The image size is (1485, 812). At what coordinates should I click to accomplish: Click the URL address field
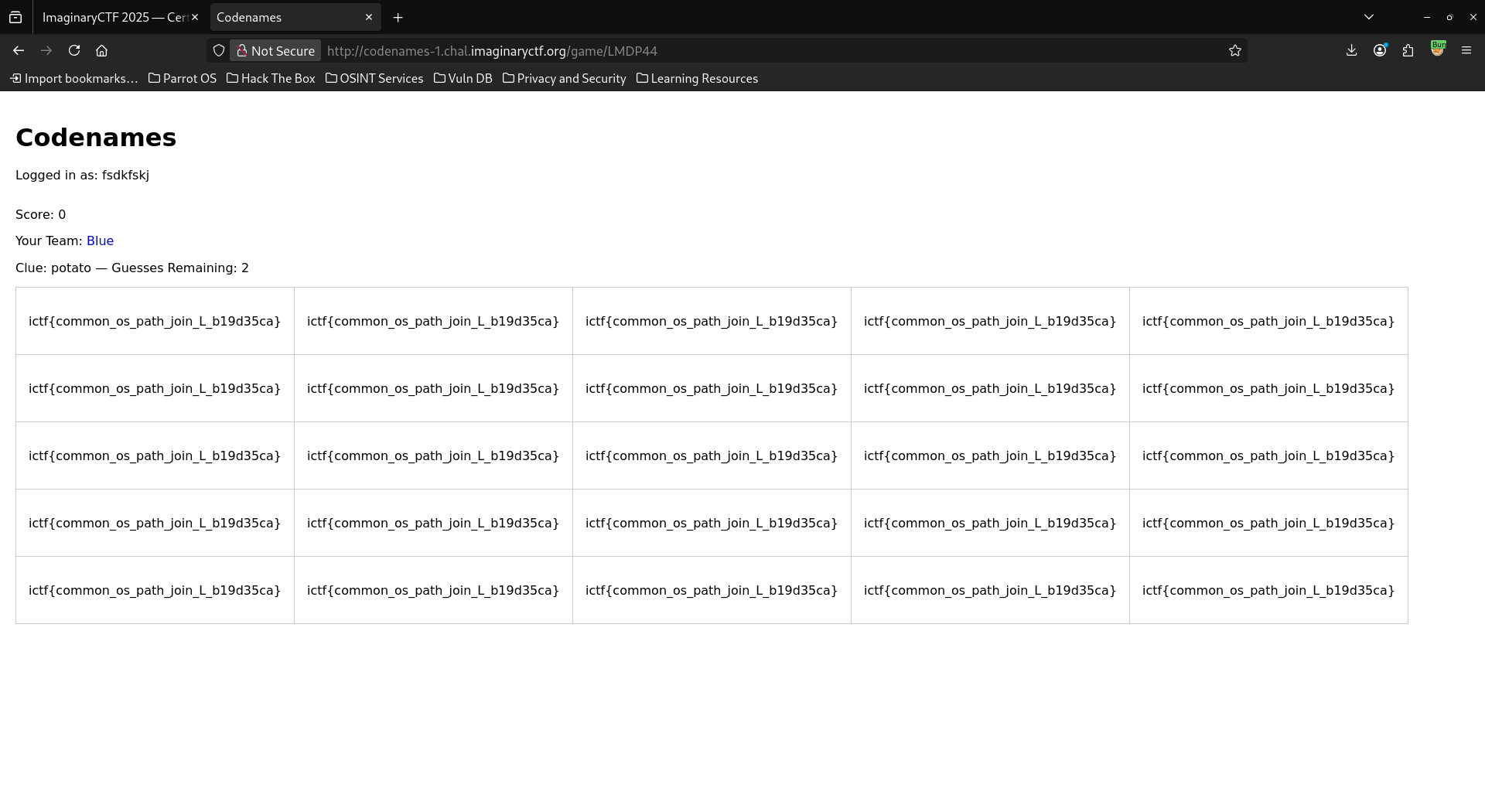click(x=773, y=51)
